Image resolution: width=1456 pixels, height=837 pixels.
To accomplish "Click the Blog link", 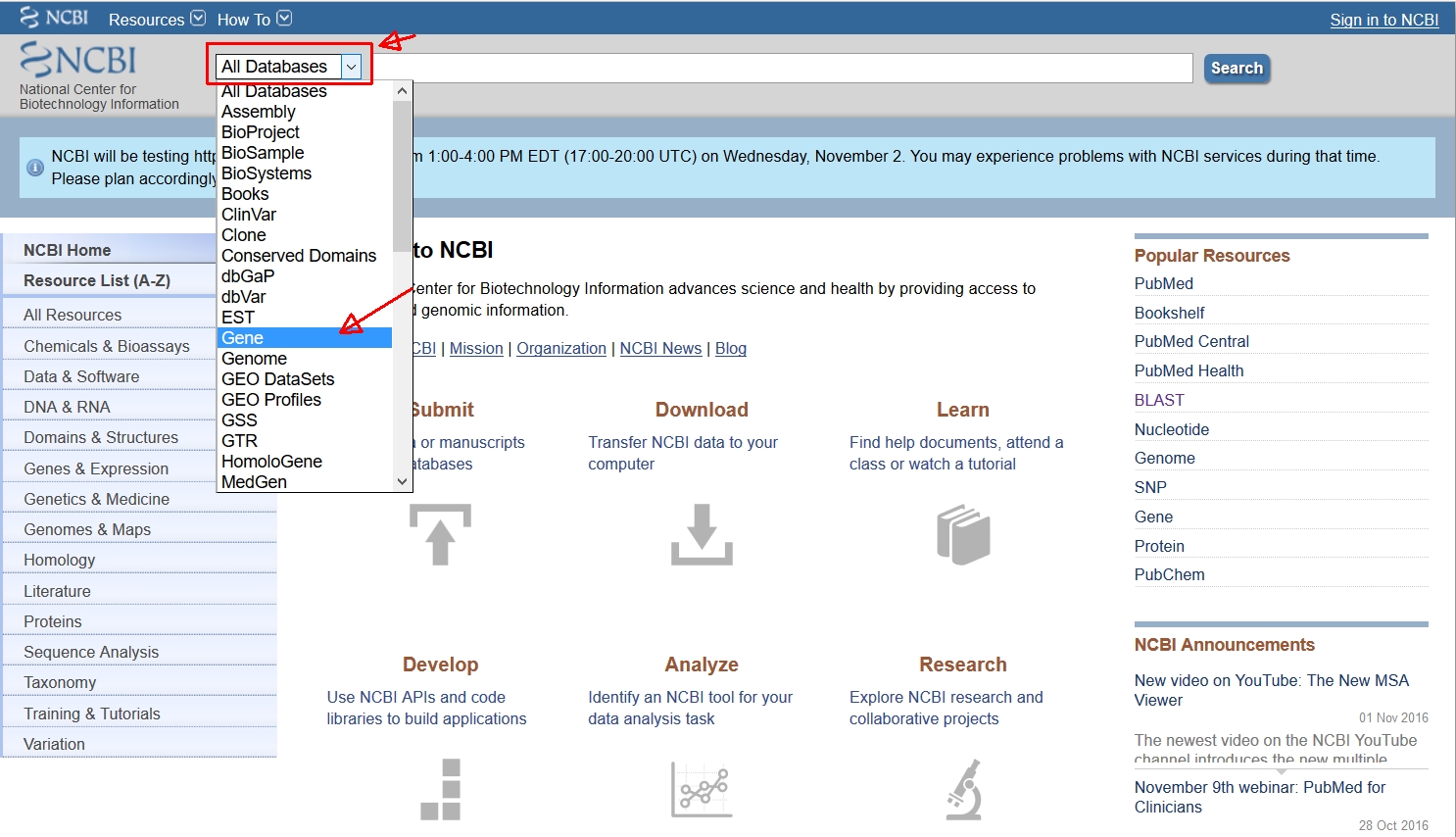I will (731, 348).
